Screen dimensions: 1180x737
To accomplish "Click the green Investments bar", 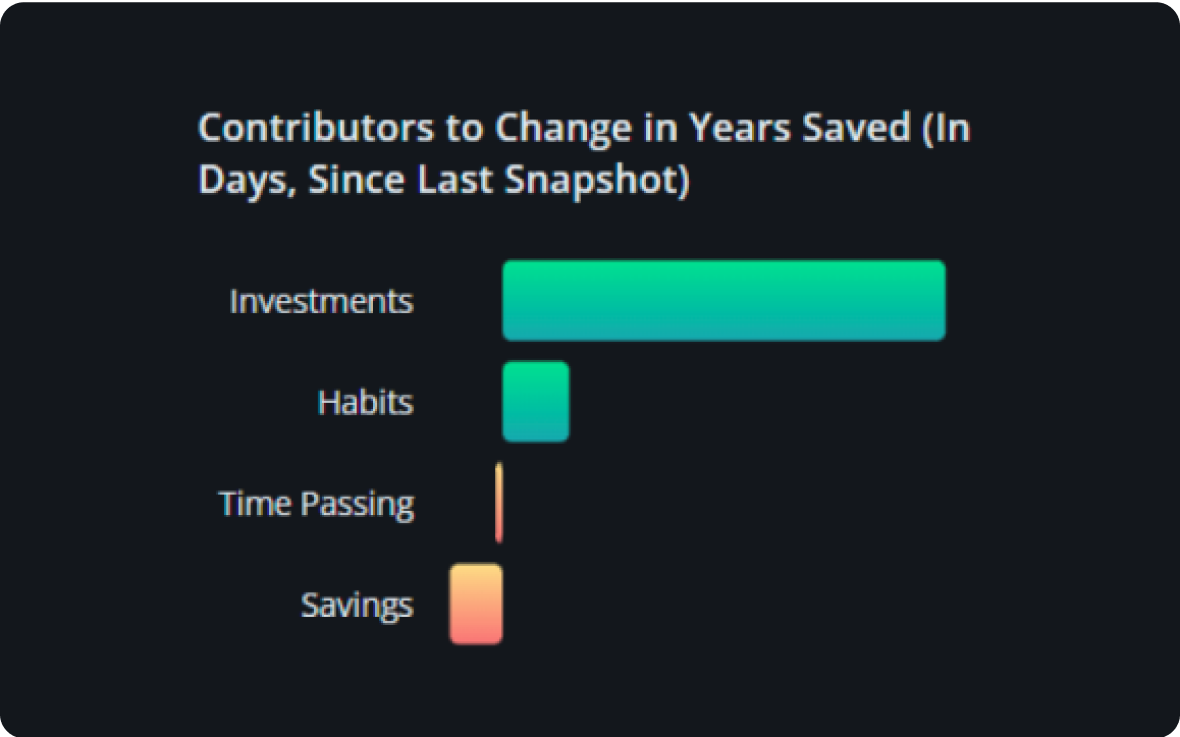I will [x=723, y=300].
